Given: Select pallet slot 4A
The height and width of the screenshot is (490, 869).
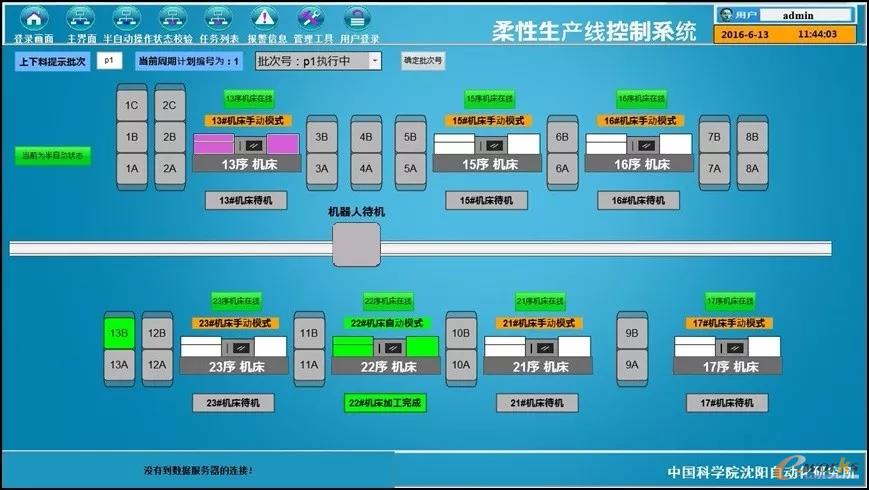Looking at the screenshot, I should 366,169.
